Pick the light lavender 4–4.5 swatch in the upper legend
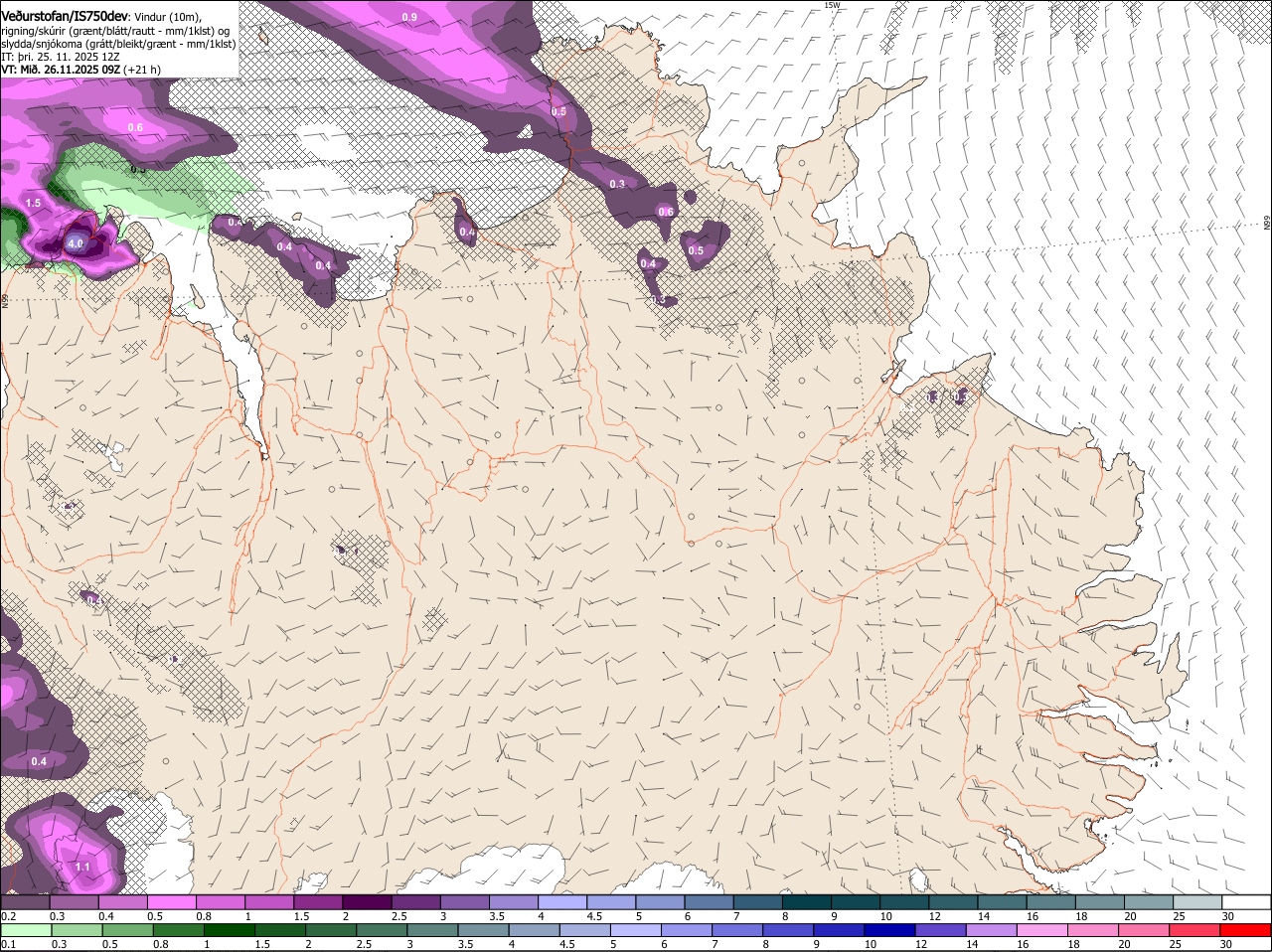This screenshot has height=952, width=1272. (562, 902)
